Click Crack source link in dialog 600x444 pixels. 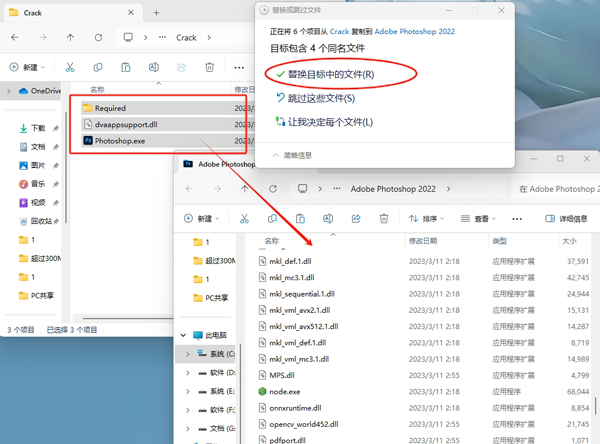tap(339, 31)
